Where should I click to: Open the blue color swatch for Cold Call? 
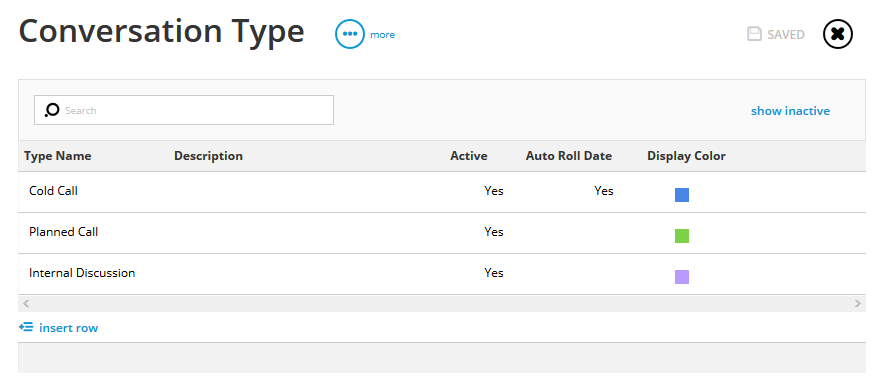pyautogui.click(x=682, y=195)
